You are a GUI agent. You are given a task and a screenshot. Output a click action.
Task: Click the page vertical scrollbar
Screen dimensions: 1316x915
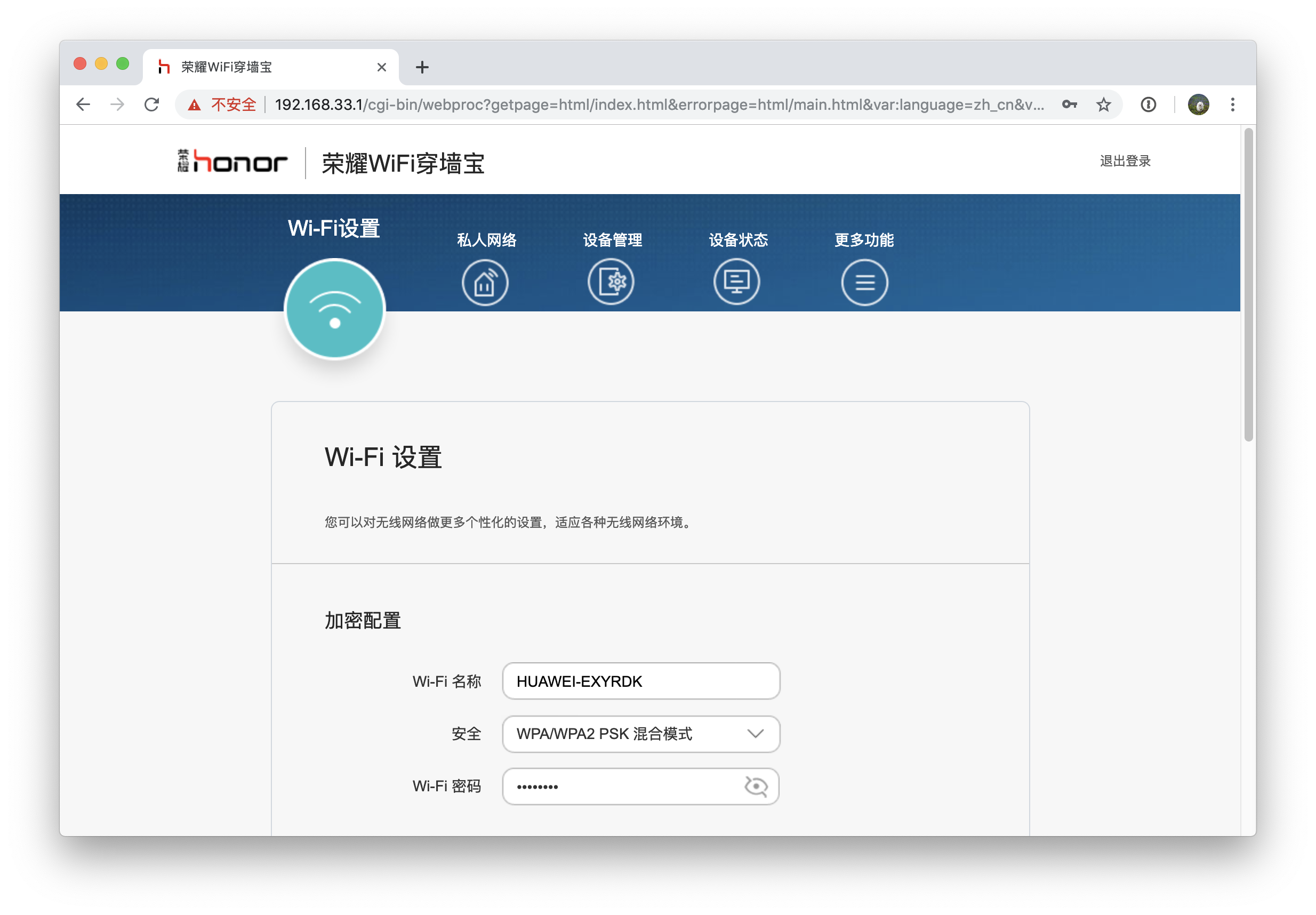[1249, 285]
